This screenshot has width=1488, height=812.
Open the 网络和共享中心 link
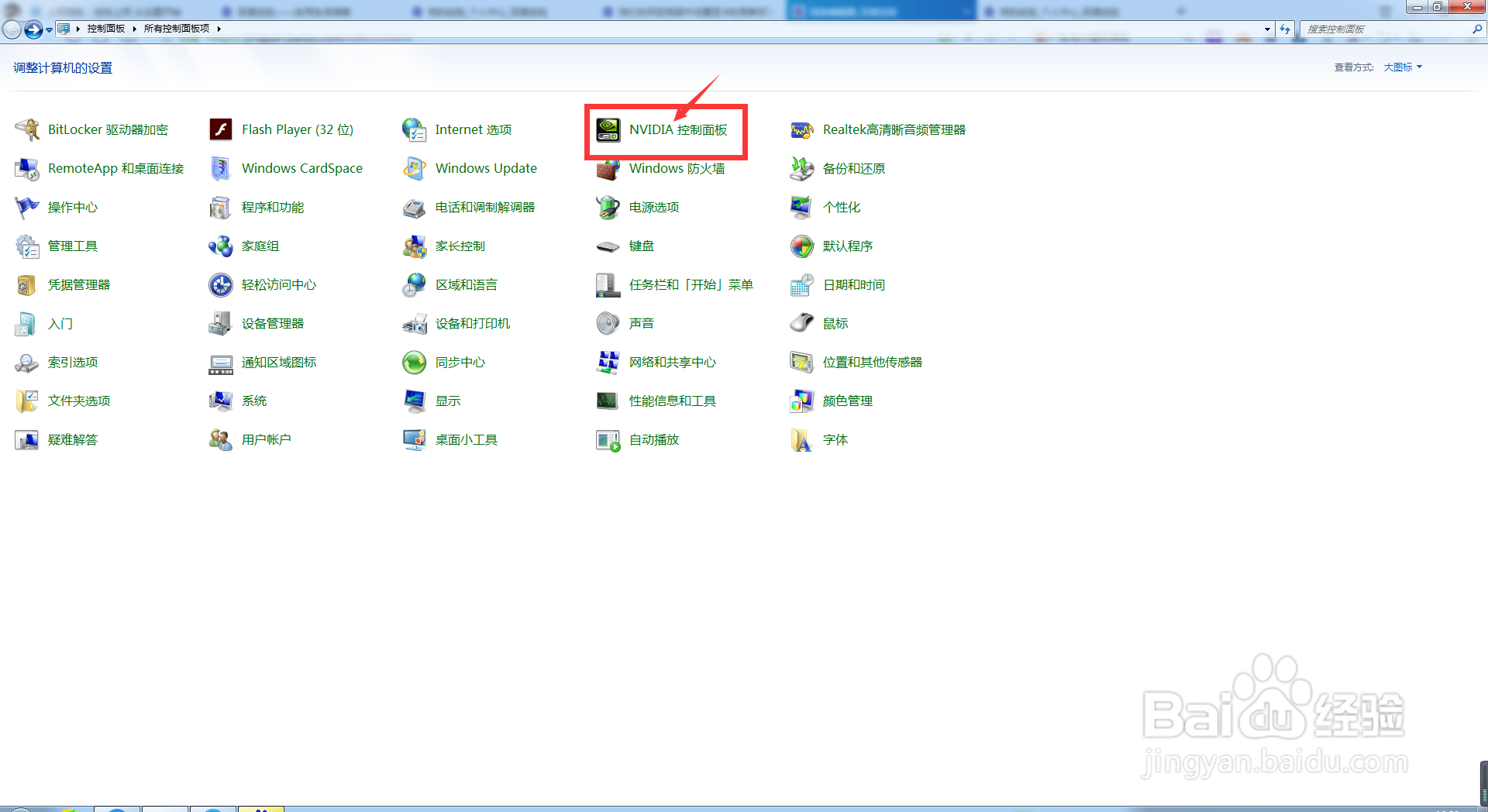673,362
